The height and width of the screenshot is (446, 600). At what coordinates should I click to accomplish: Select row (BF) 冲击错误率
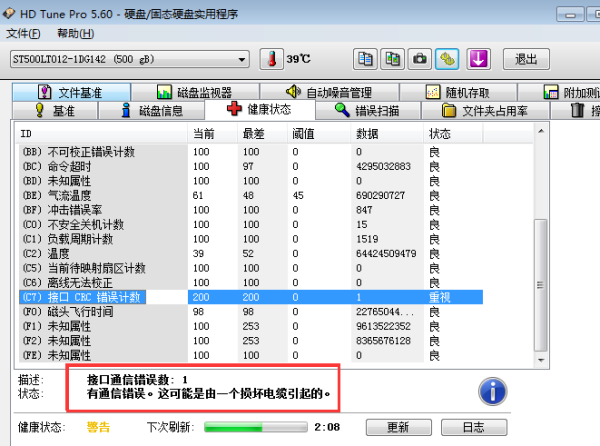(x=251, y=210)
